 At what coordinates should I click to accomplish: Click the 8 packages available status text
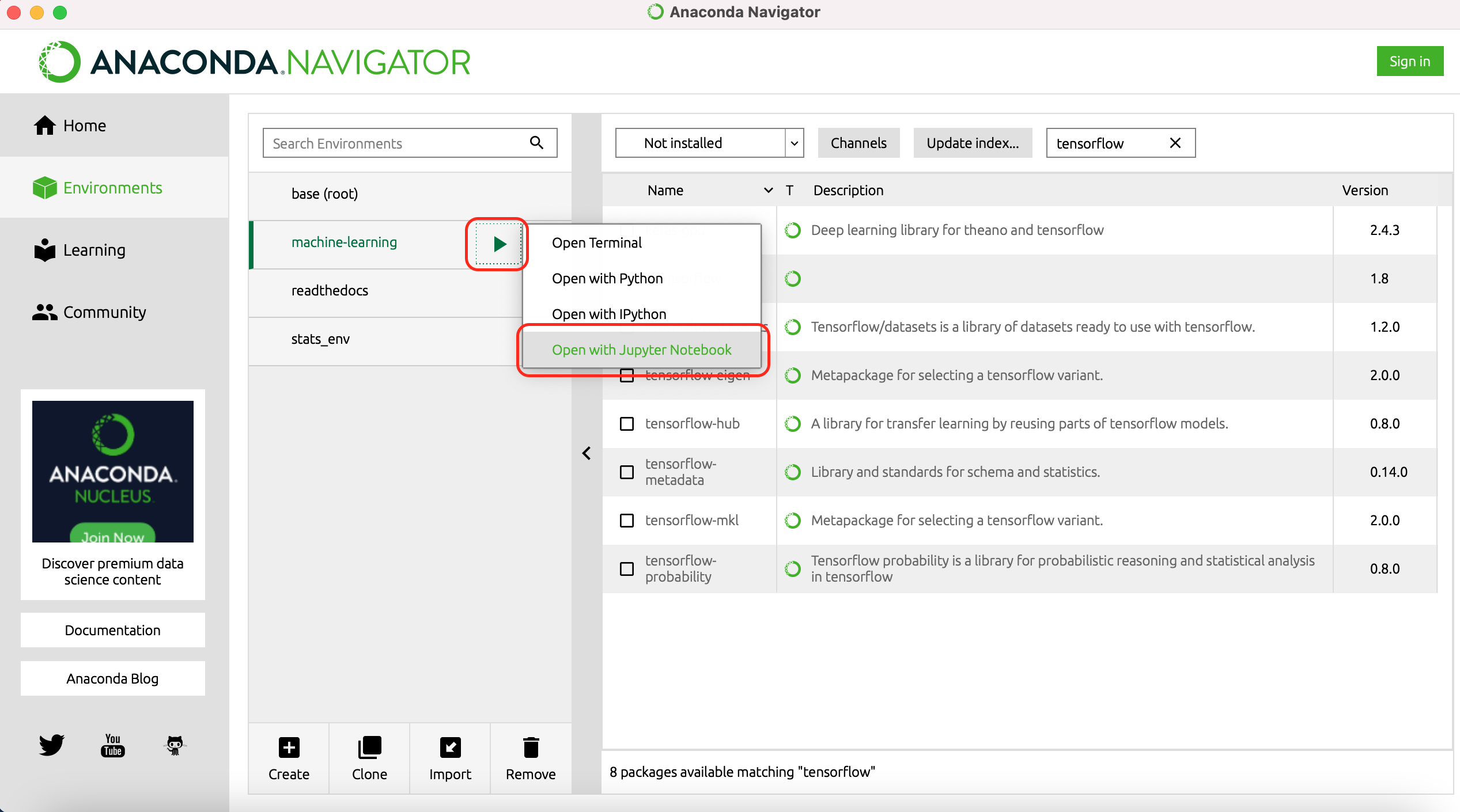coord(742,772)
